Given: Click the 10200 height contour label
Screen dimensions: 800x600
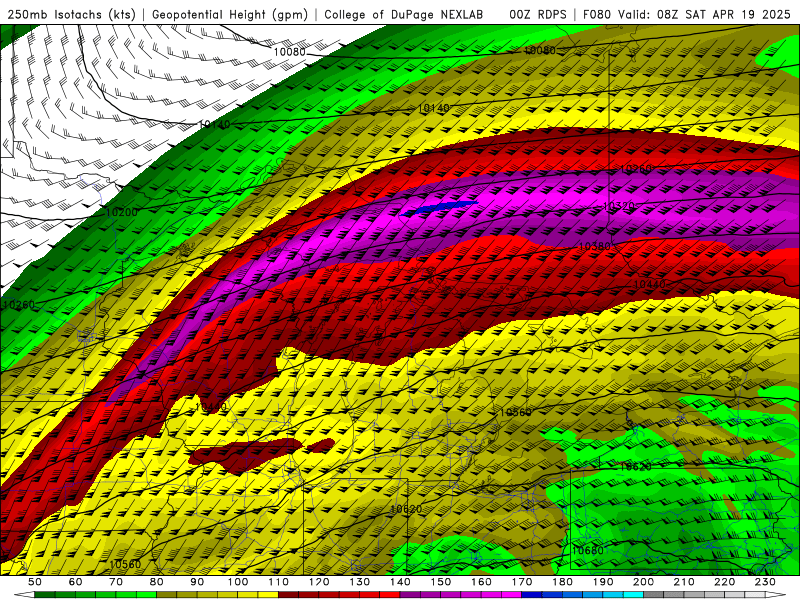Looking at the screenshot, I should coord(121,212).
